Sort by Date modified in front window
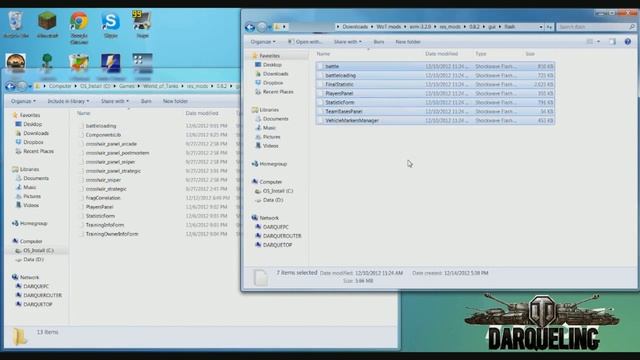Image resolution: width=640 pixels, height=360 pixels. click(441, 53)
